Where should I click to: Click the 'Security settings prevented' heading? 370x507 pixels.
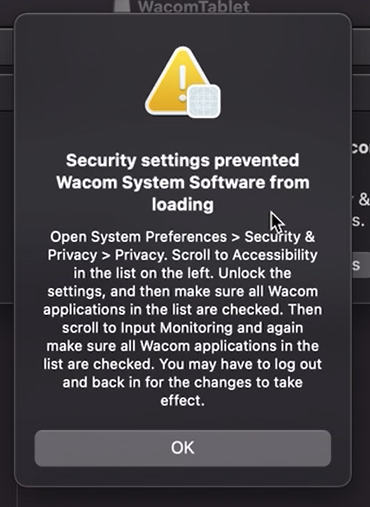182,160
